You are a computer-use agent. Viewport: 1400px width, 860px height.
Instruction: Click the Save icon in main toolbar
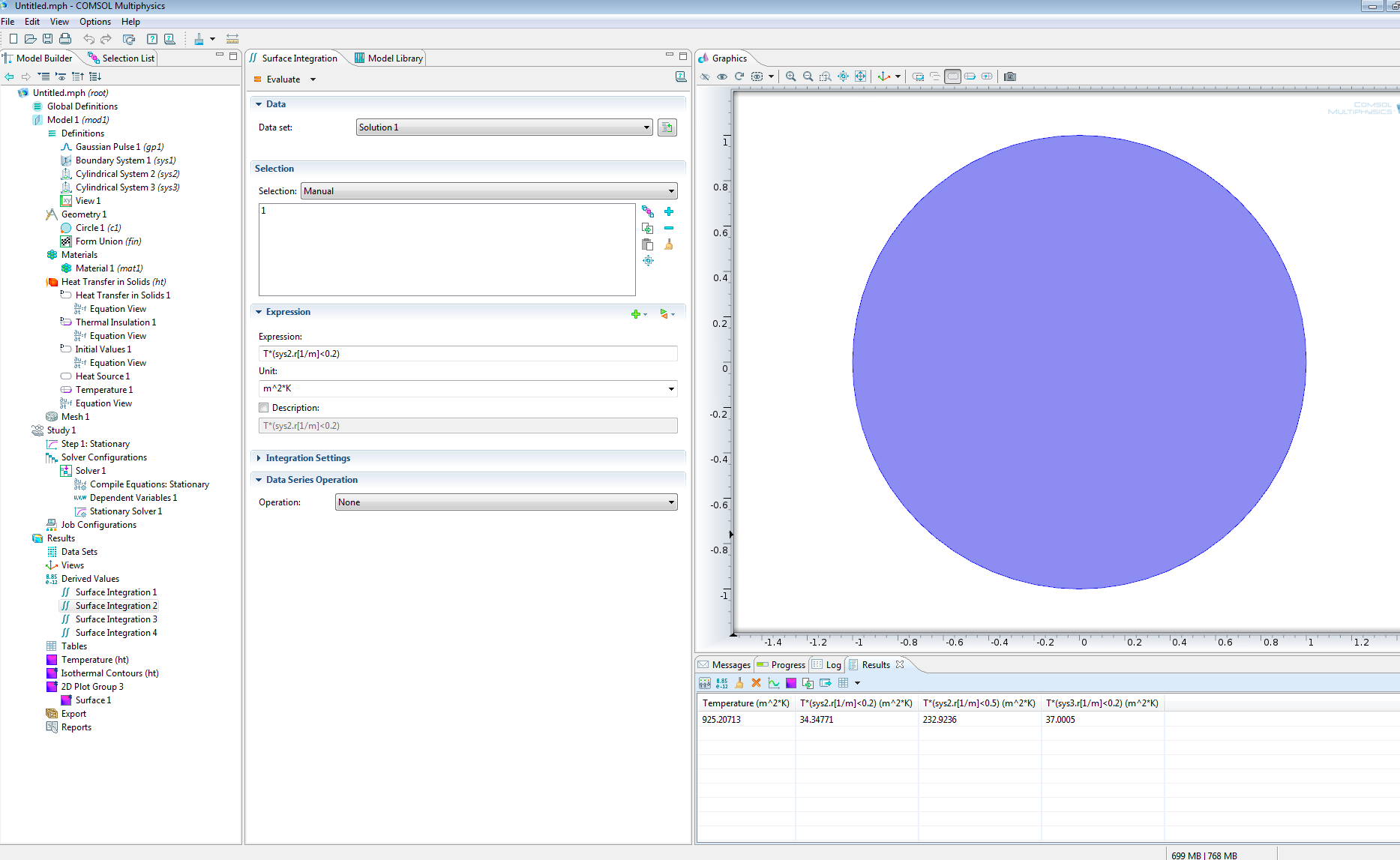[48, 39]
